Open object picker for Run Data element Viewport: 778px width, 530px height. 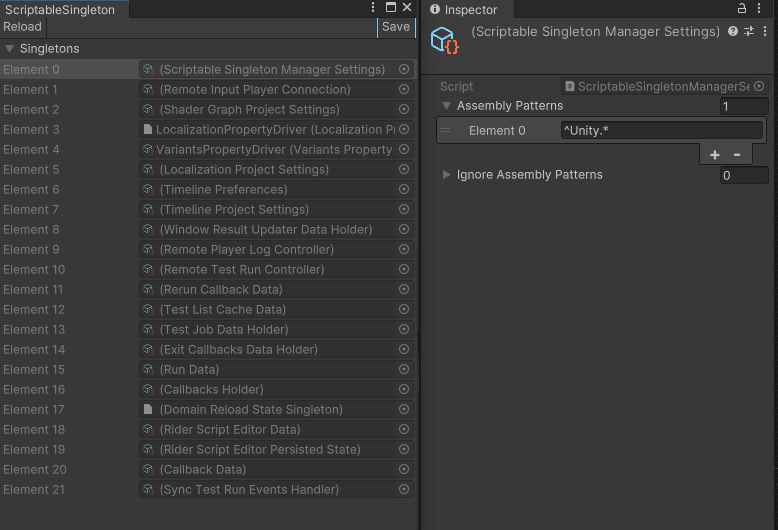(404, 370)
